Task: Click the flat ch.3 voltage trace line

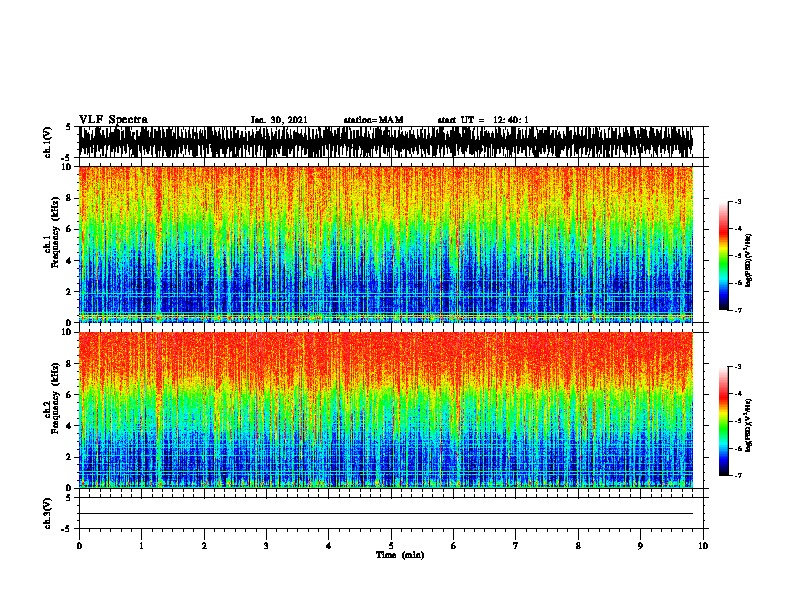Action: pos(386,514)
